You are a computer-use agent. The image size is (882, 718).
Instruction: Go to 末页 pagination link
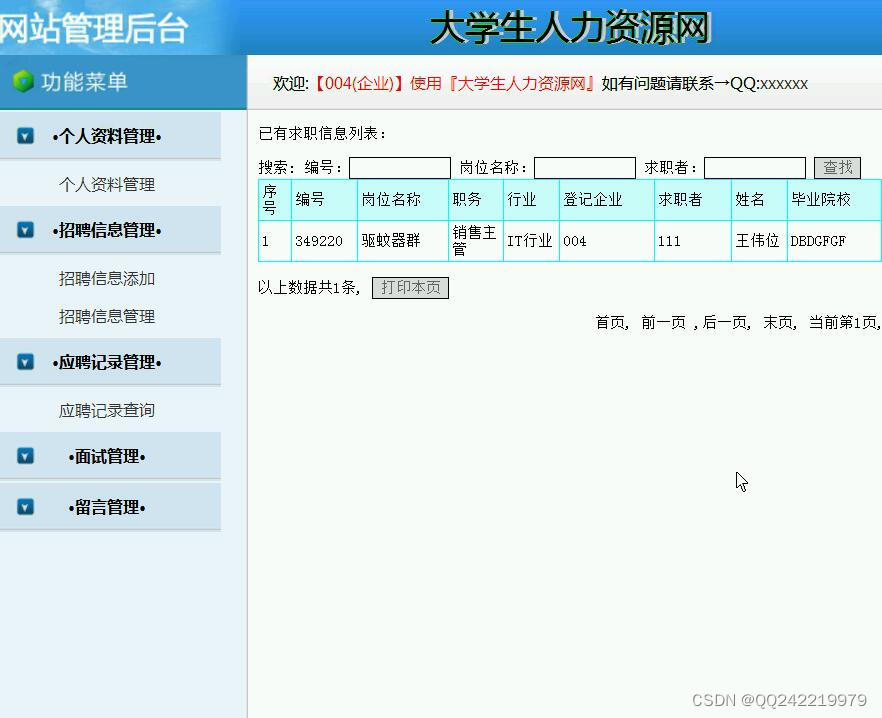click(778, 322)
